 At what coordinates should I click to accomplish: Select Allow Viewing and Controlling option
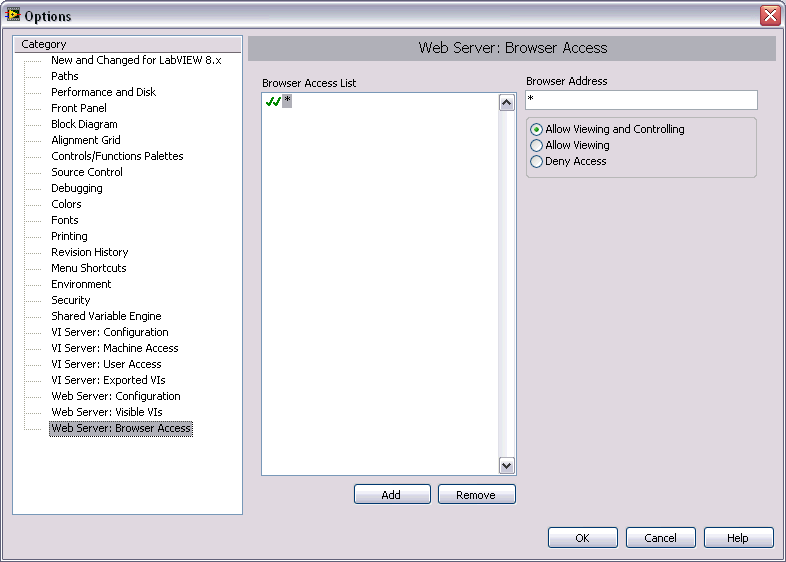(x=537, y=129)
